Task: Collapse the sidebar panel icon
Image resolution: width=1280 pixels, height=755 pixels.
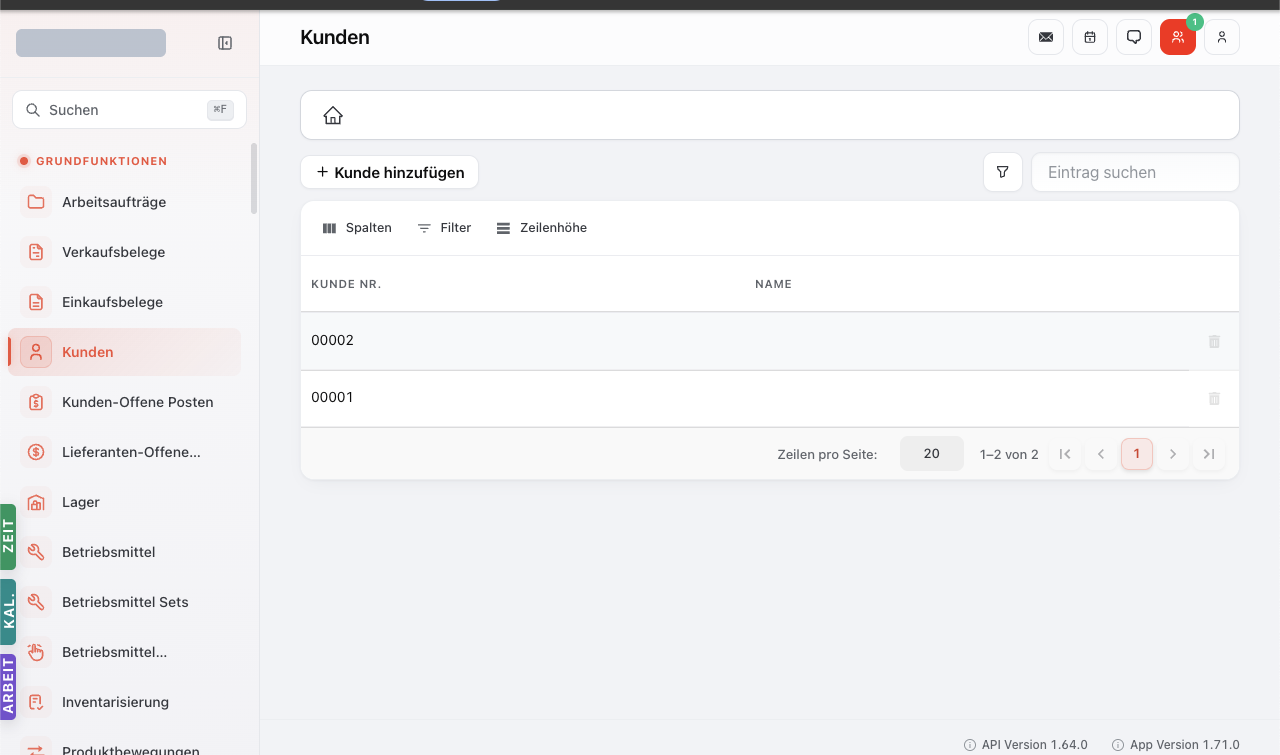Action: point(225,43)
